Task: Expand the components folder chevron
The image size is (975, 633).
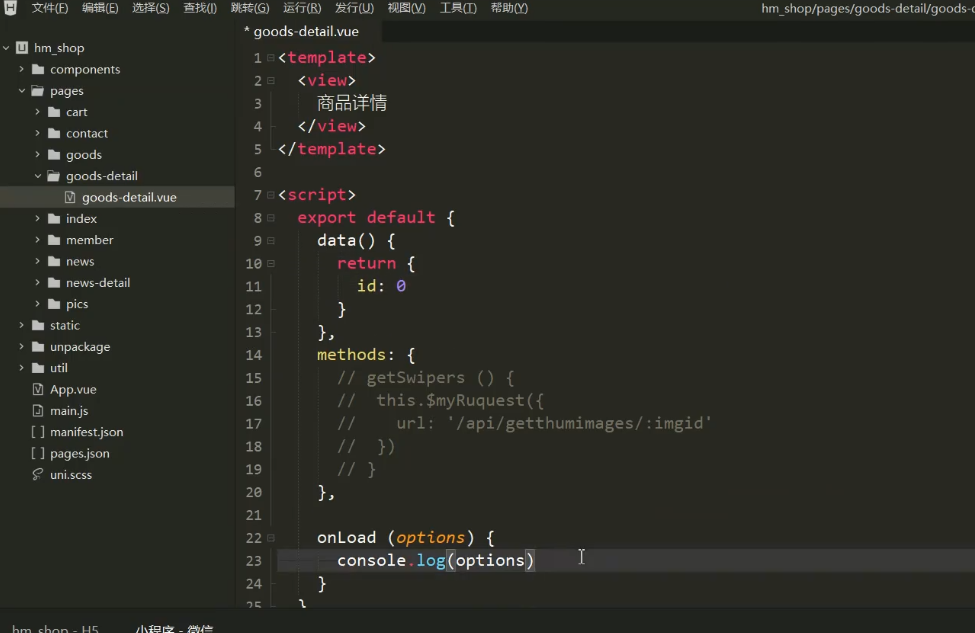Action: coord(22,69)
